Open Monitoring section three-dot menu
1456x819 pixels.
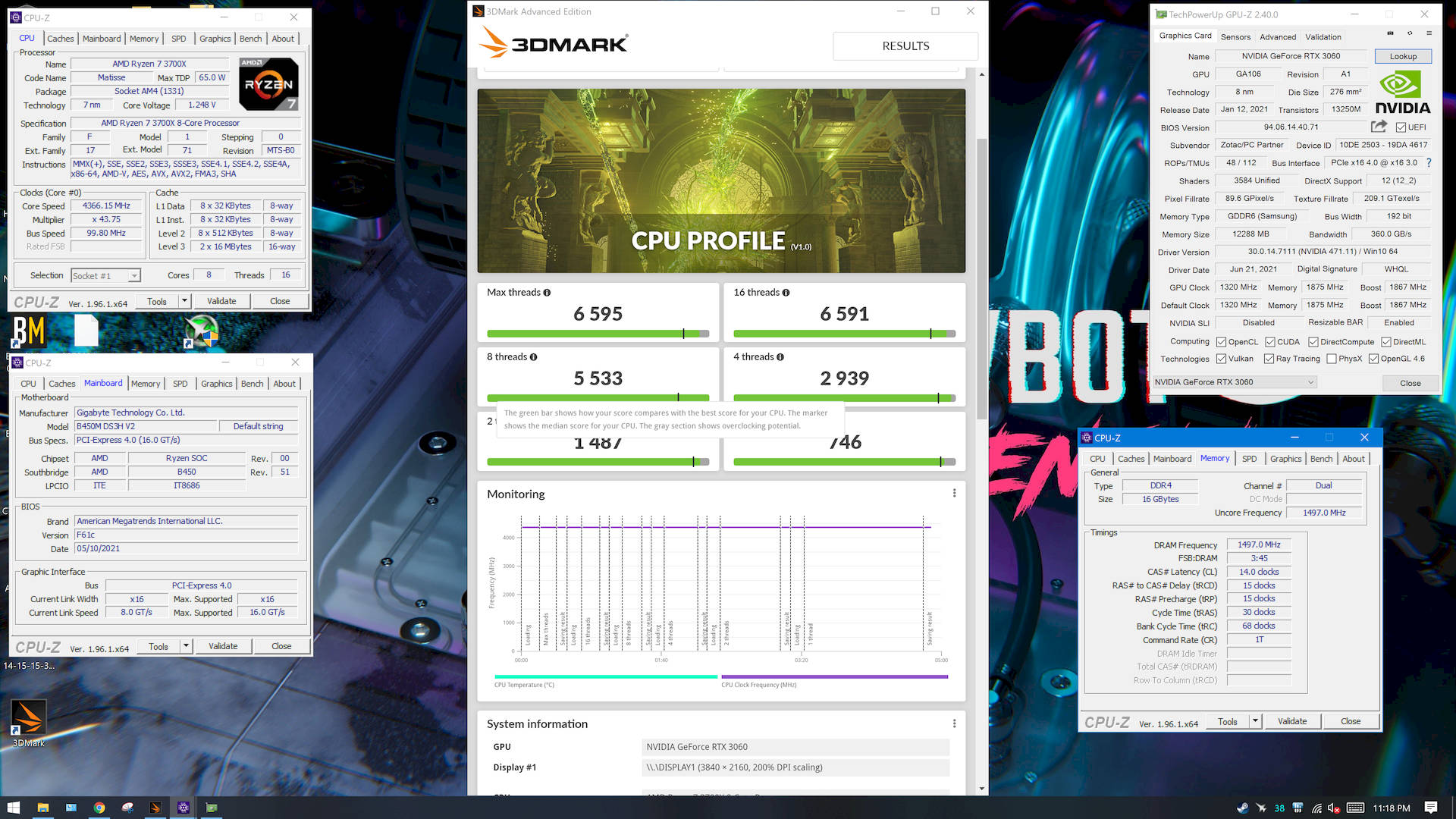tap(954, 494)
